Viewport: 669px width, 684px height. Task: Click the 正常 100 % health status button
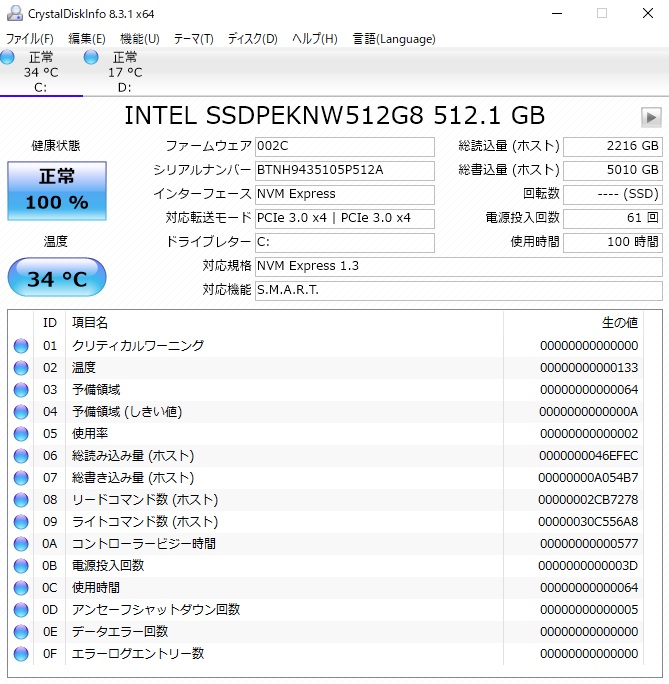tap(57, 191)
